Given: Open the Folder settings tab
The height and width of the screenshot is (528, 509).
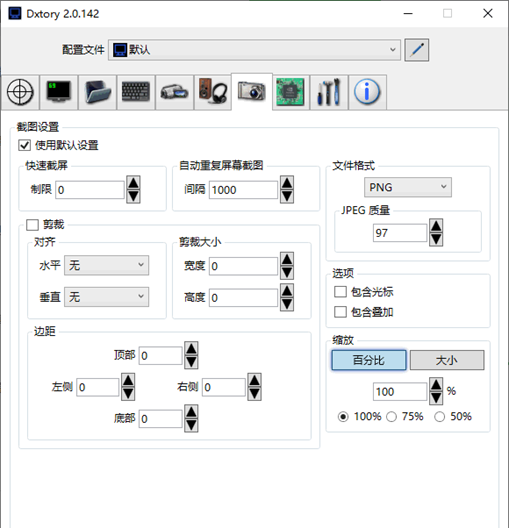Looking at the screenshot, I should click(97, 92).
